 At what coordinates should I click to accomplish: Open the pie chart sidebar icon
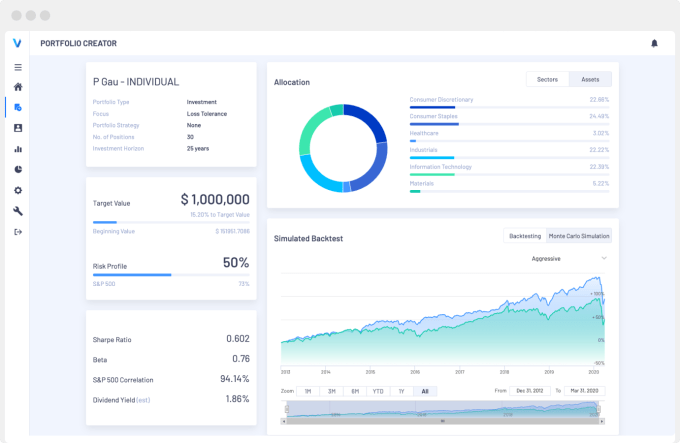(x=18, y=169)
